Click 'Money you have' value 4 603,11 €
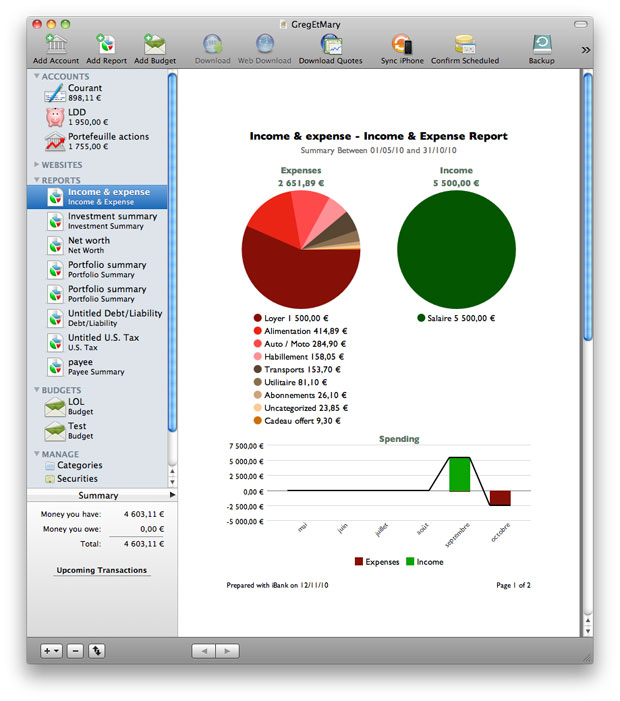The image size is (620, 701). pyautogui.click(x=144, y=514)
